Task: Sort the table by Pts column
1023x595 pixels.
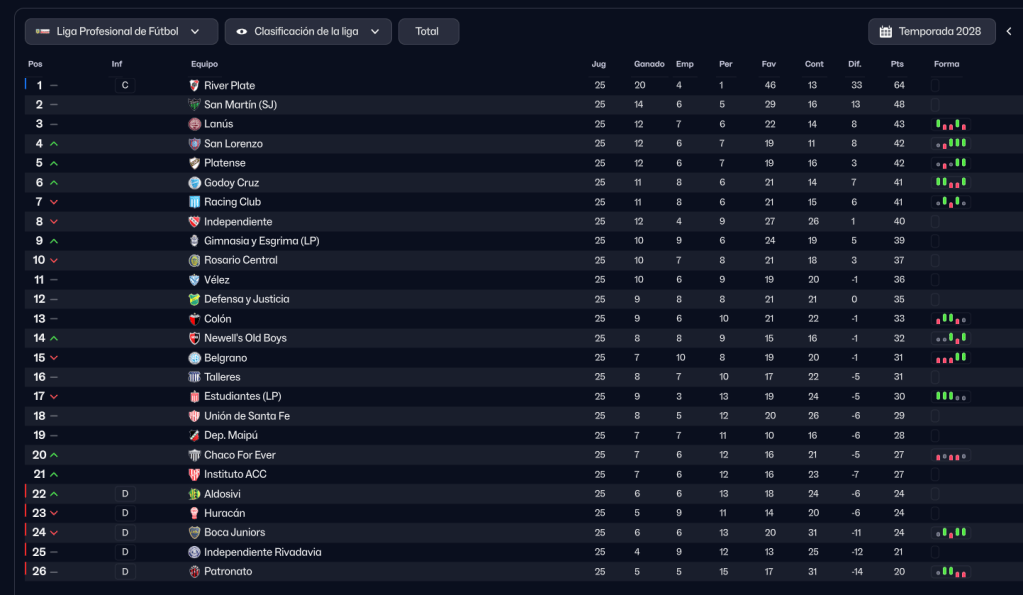Action: coord(897,64)
